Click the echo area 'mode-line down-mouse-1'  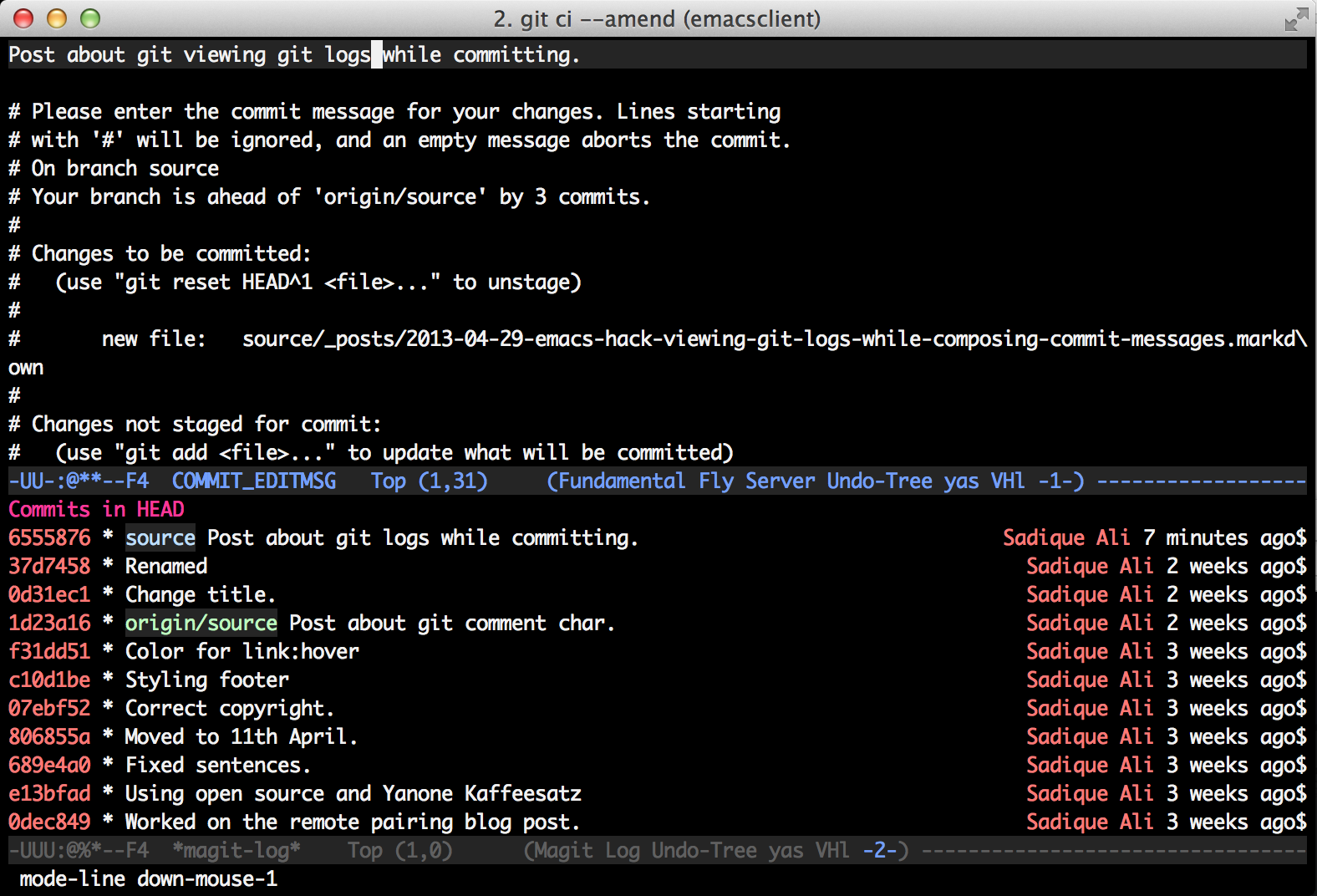149,878
